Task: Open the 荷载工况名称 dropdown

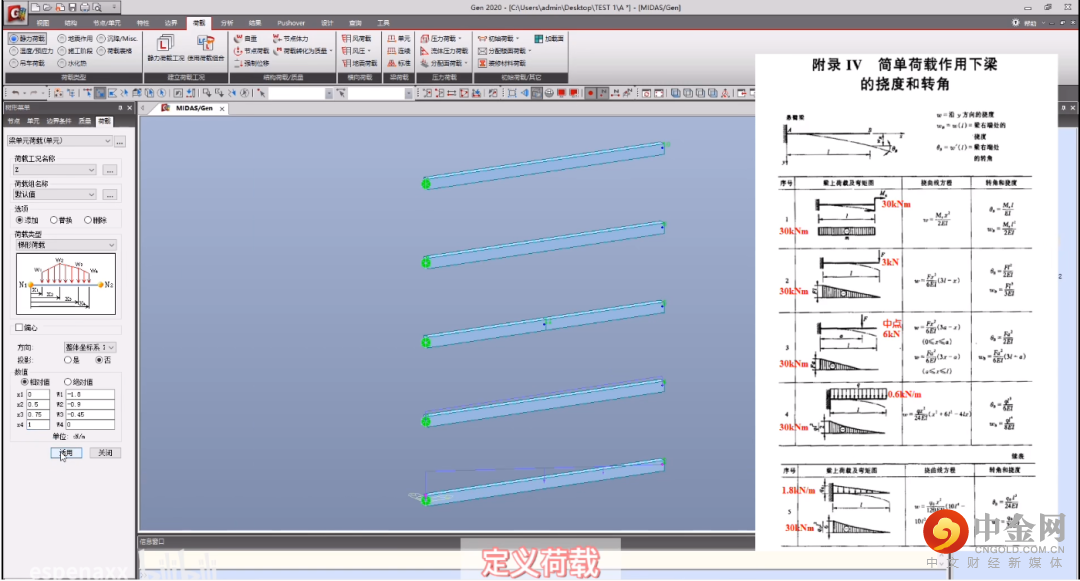Action: coord(91,170)
